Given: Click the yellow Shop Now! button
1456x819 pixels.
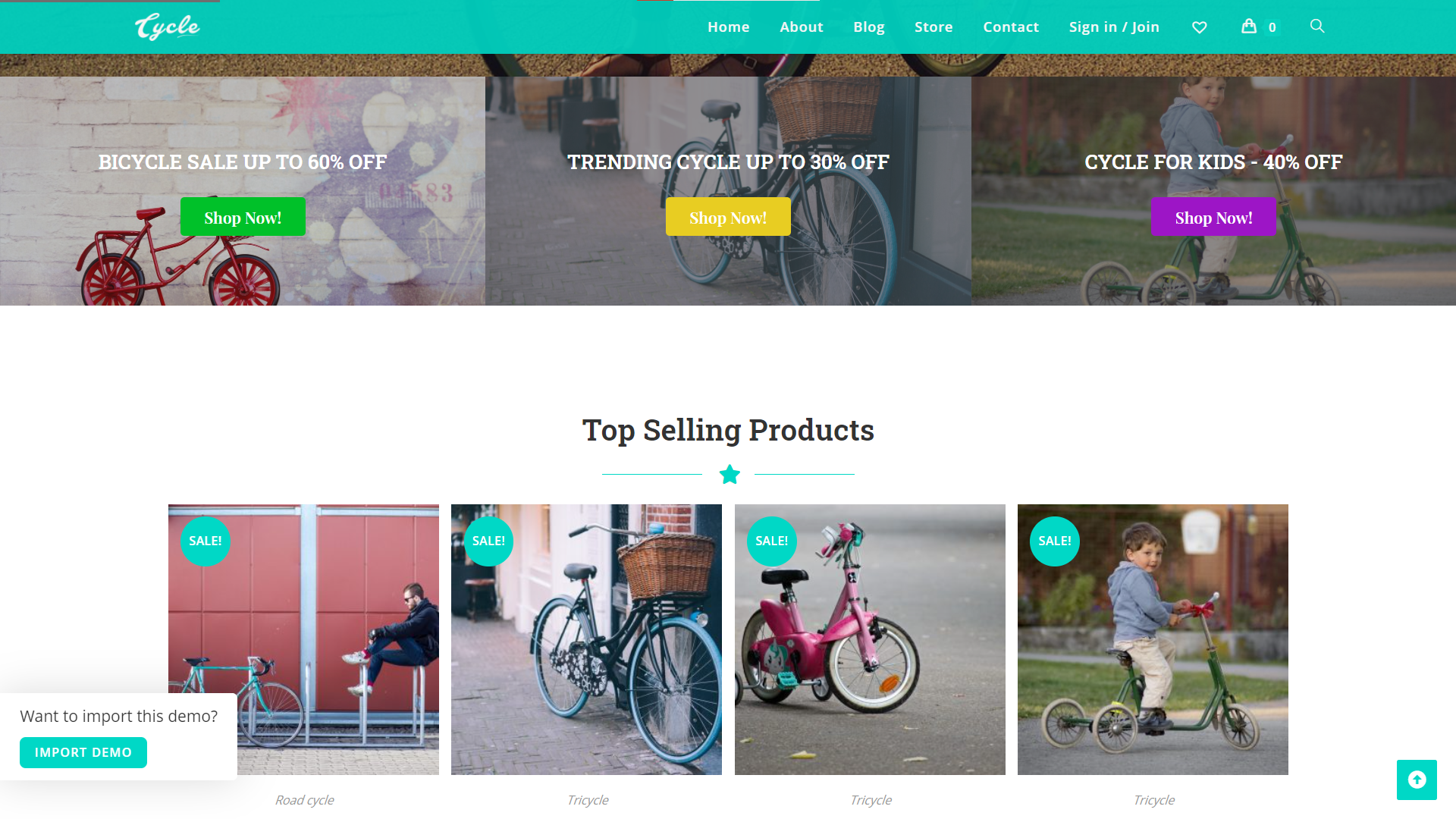Looking at the screenshot, I should (728, 217).
